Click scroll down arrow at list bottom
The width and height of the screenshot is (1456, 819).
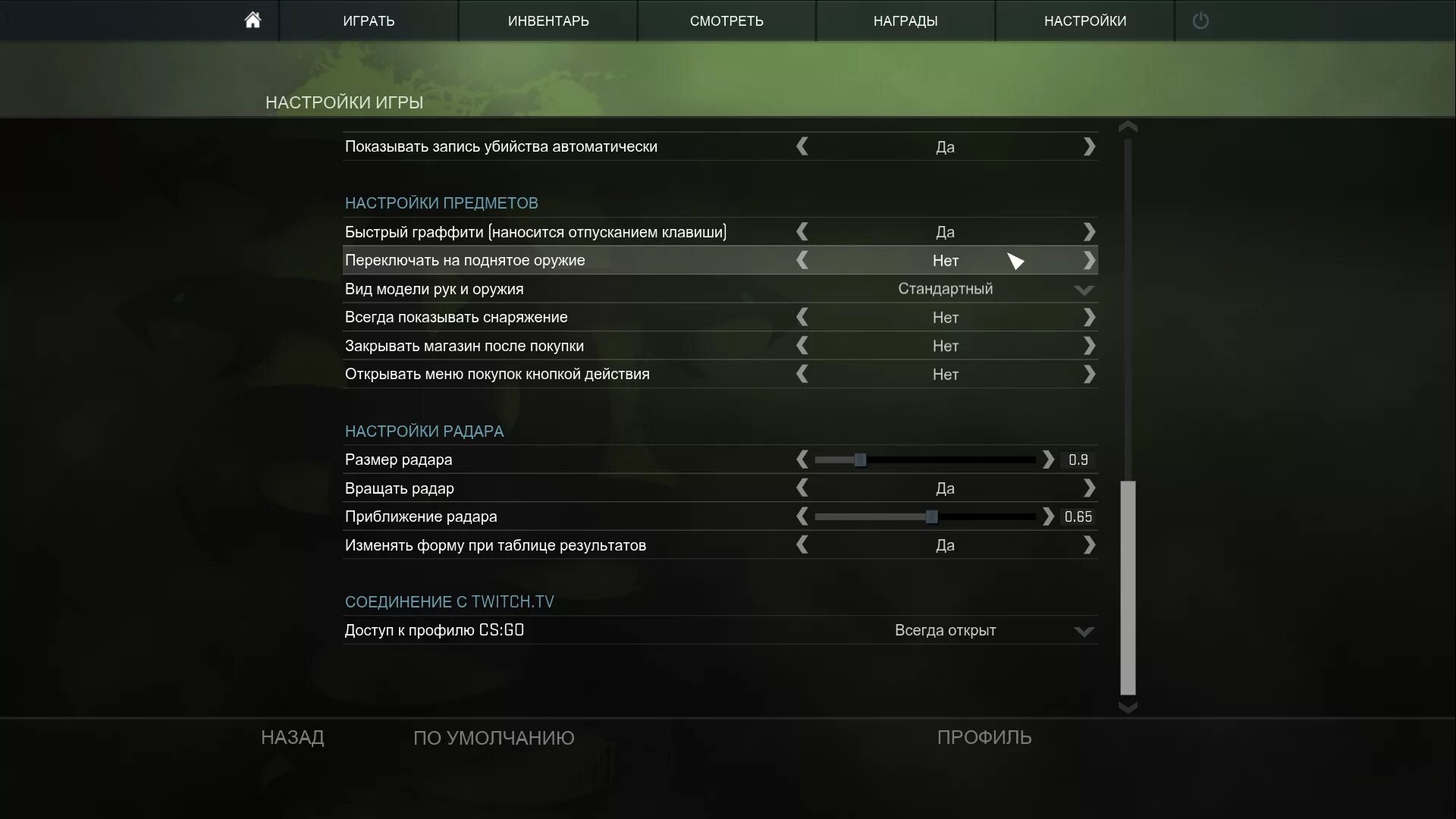pyautogui.click(x=1128, y=707)
